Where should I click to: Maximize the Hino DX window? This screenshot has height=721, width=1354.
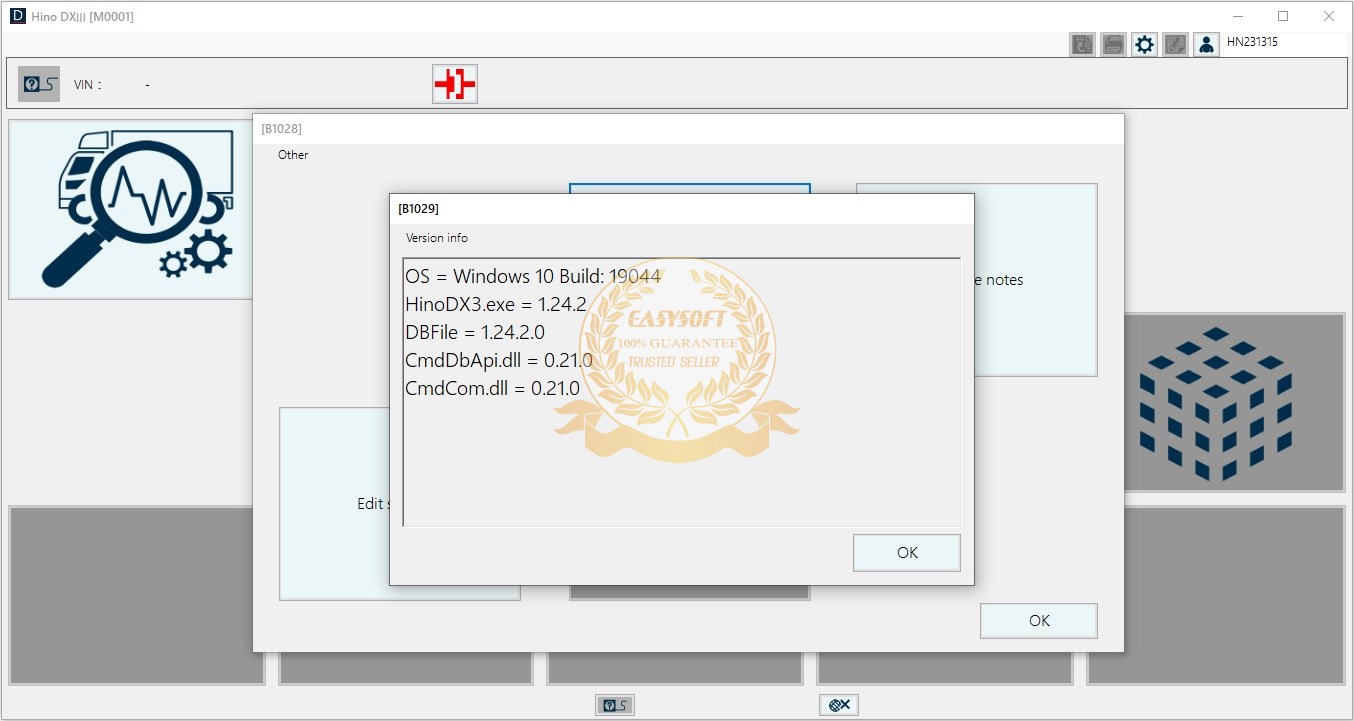1283,16
